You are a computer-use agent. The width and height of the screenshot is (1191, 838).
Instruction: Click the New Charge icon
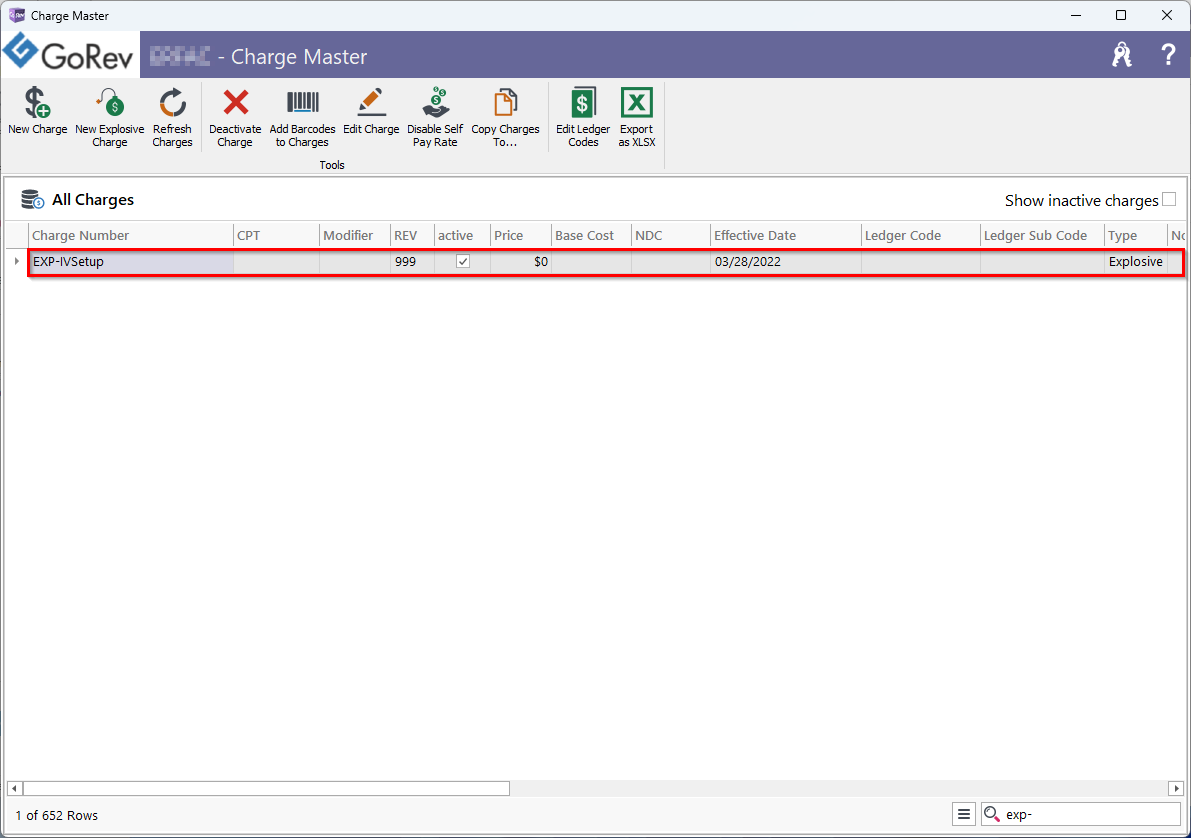pyautogui.click(x=37, y=103)
